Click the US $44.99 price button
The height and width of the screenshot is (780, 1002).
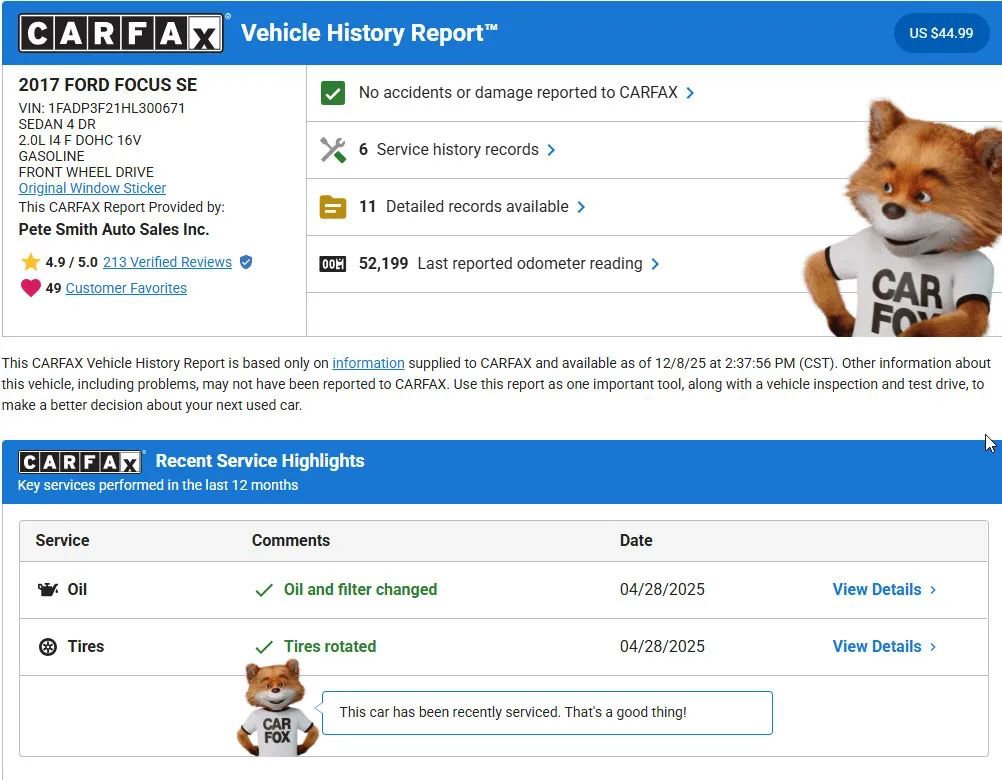coord(941,32)
